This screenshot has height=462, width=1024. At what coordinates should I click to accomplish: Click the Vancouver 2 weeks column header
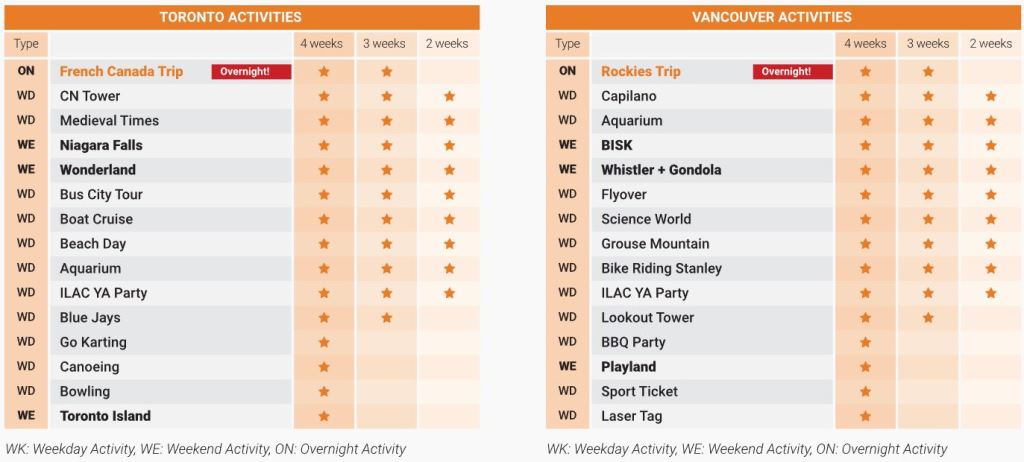991,44
